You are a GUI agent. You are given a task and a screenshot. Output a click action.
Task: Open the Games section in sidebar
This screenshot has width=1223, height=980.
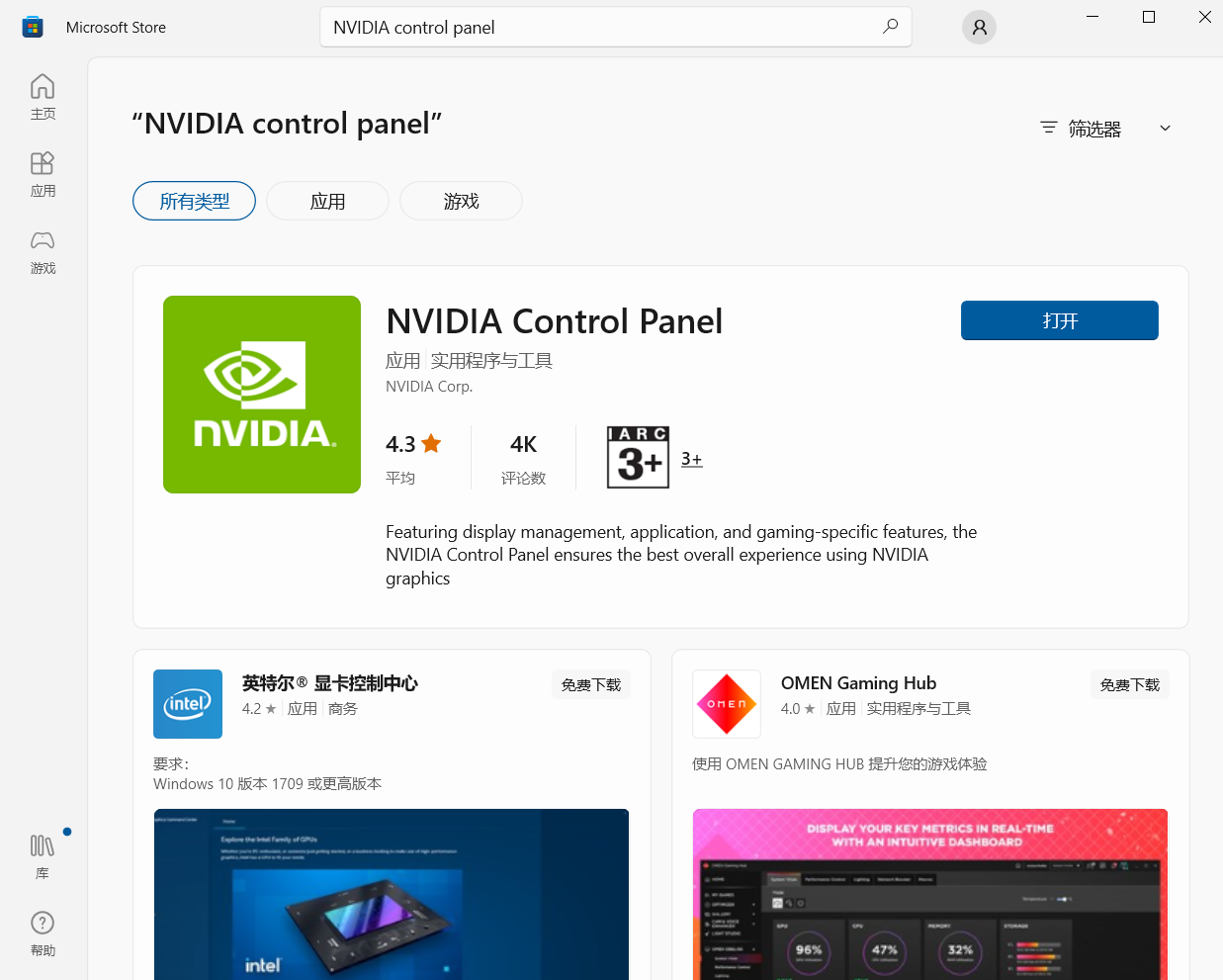43,251
